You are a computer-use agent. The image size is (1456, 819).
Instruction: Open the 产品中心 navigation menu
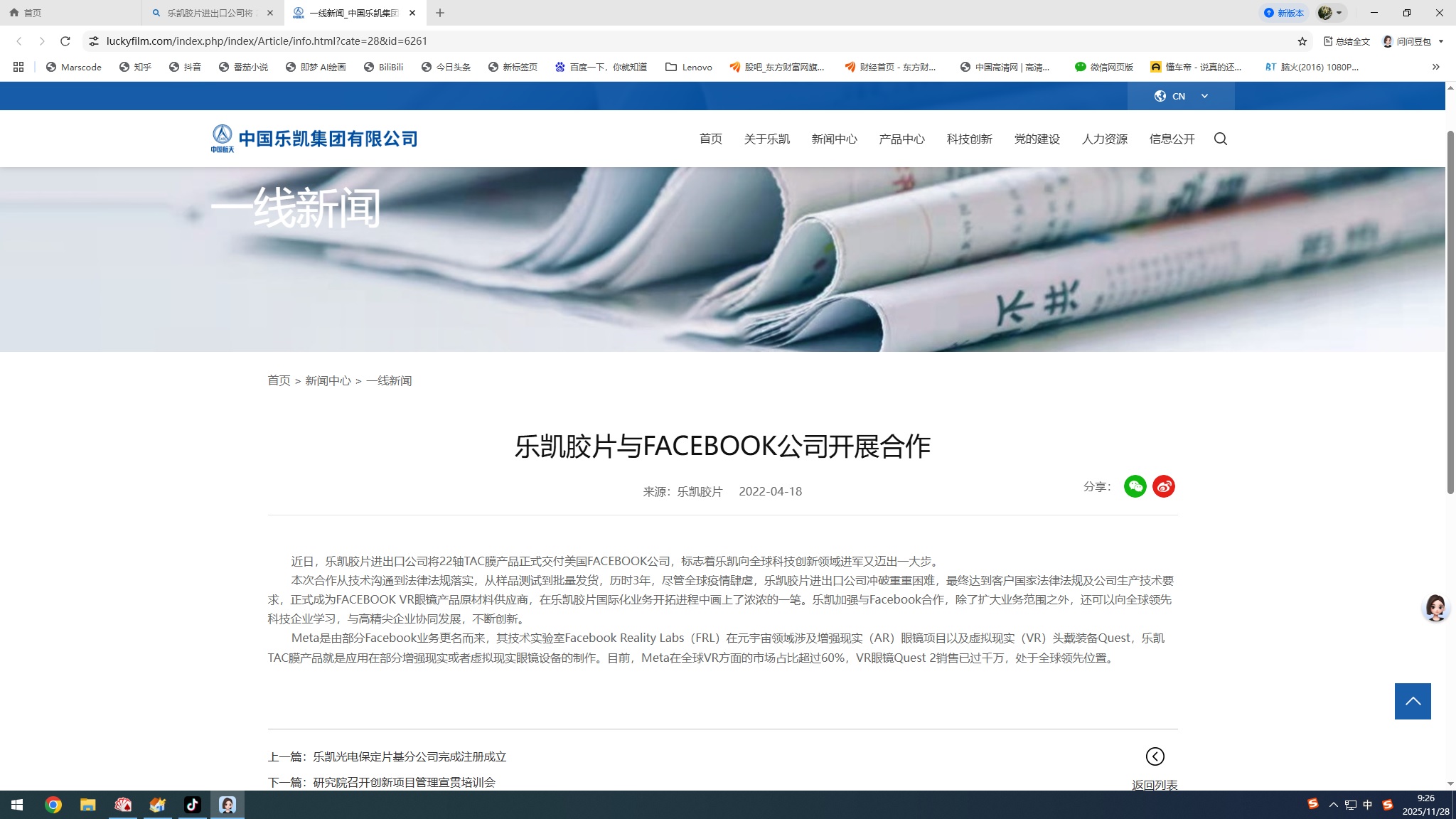[901, 139]
